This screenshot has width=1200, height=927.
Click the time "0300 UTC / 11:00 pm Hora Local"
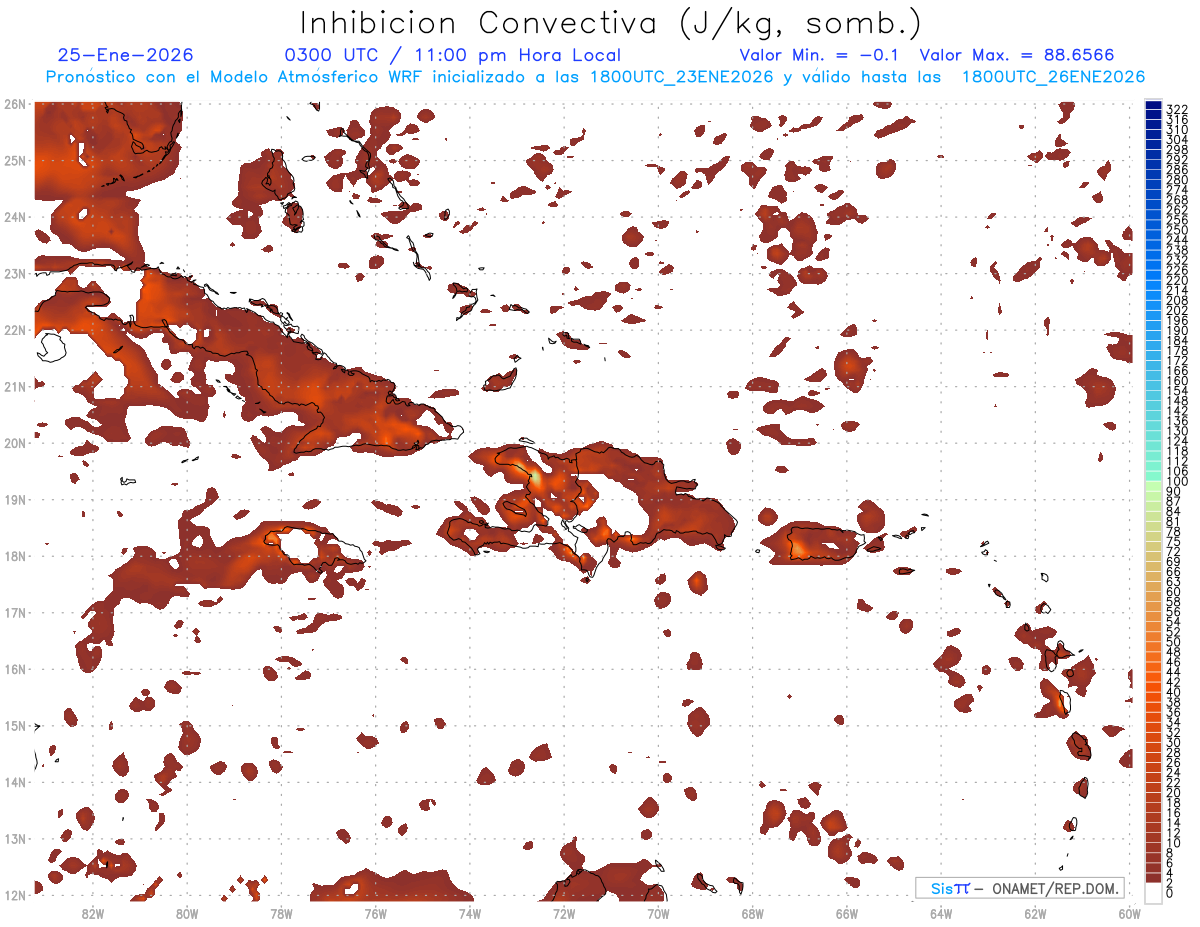click(453, 56)
